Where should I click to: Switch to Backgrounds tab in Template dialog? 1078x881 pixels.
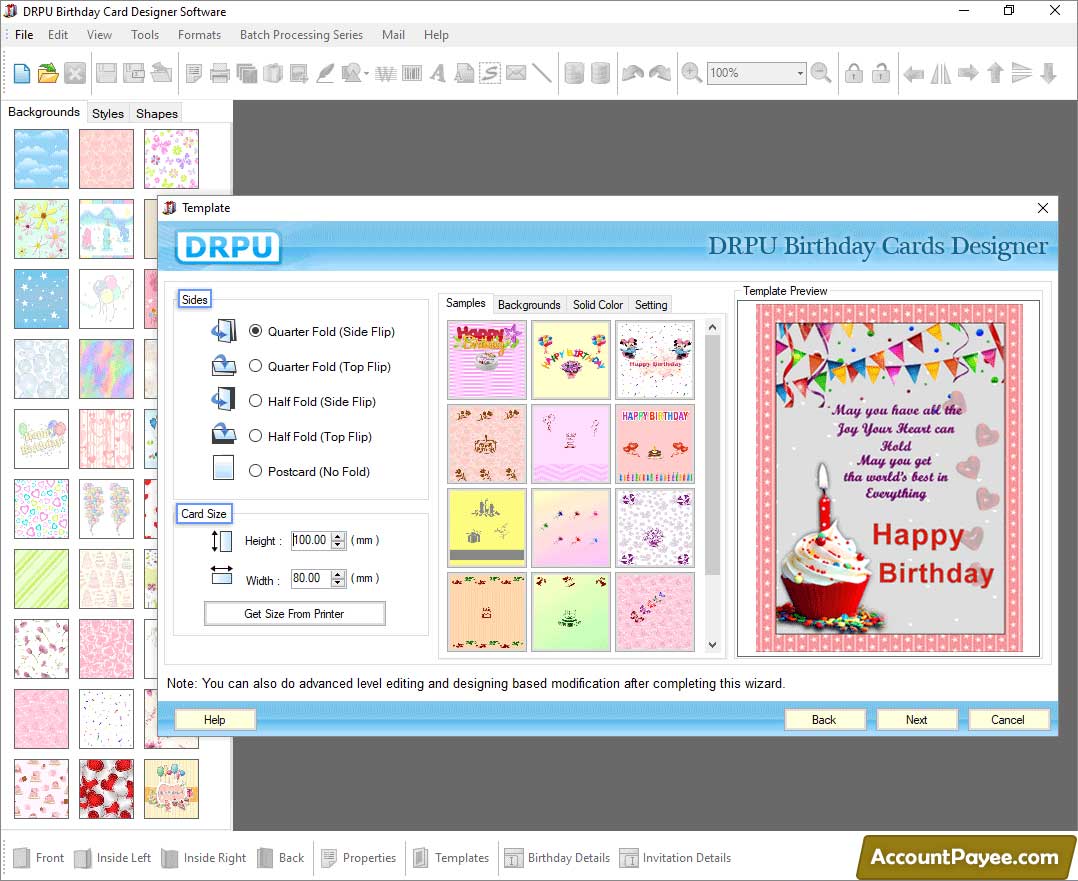(529, 305)
